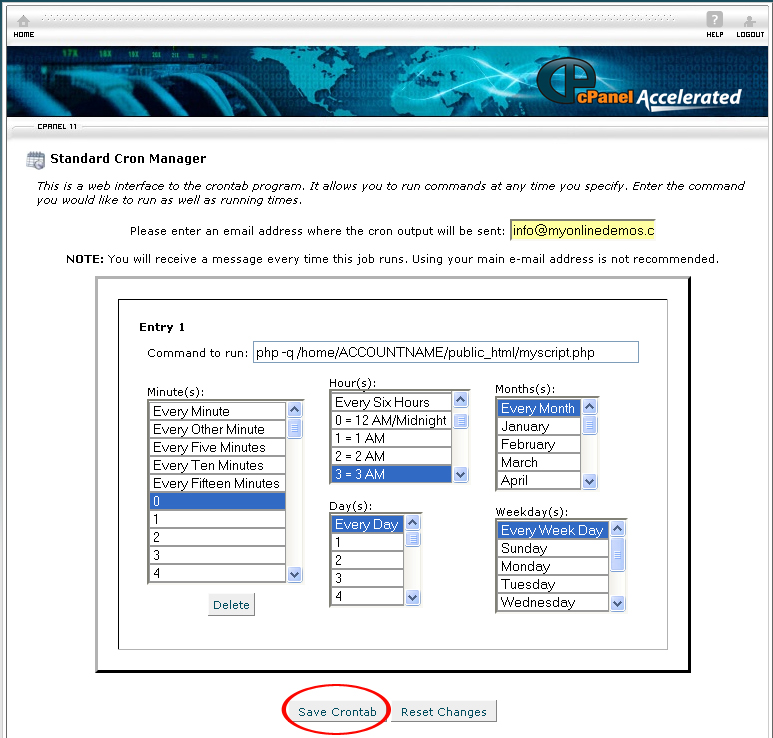Select minute 3 in Minutes list
Screen dimensions: 773x738
point(217,555)
